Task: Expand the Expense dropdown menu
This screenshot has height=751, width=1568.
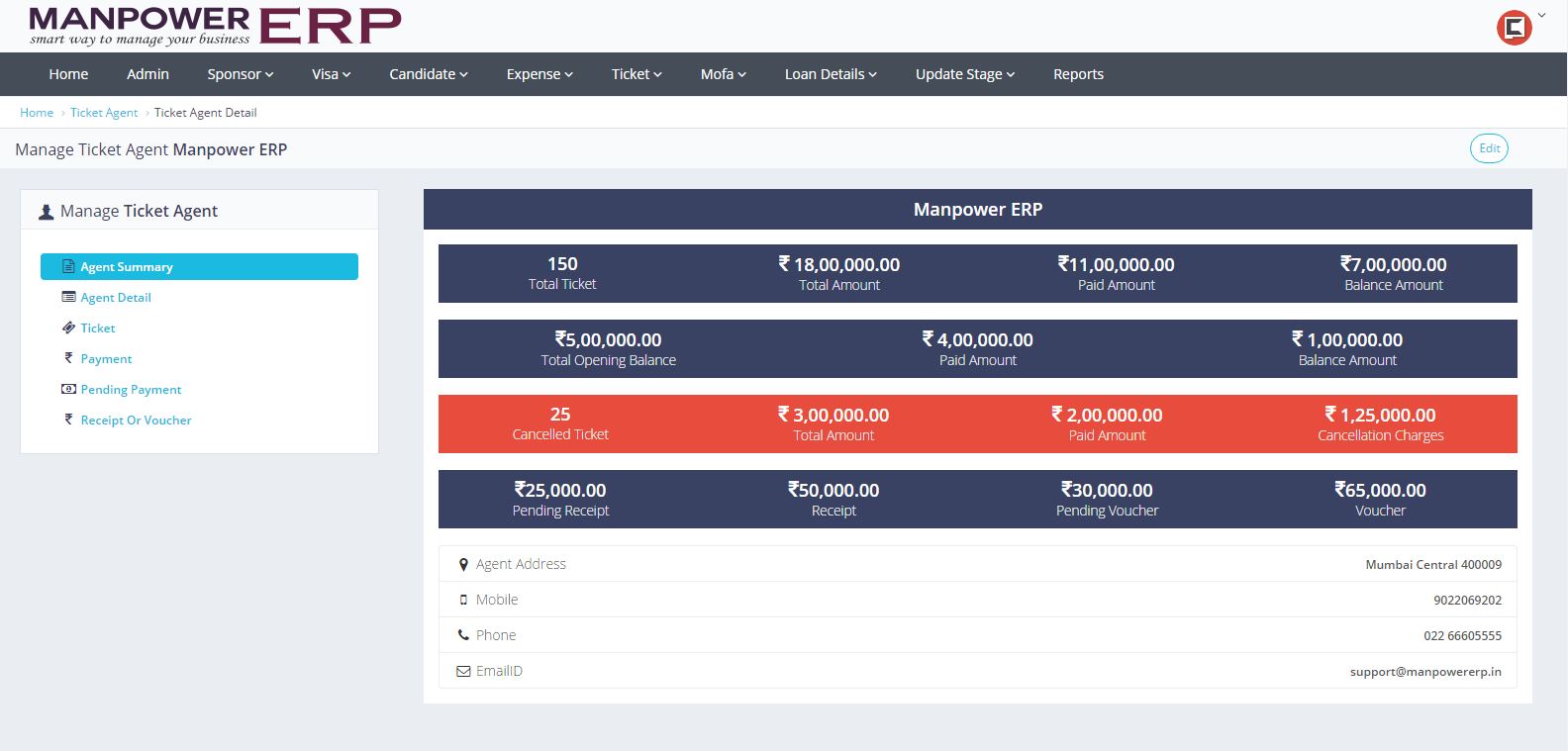Action: (539, 74)
